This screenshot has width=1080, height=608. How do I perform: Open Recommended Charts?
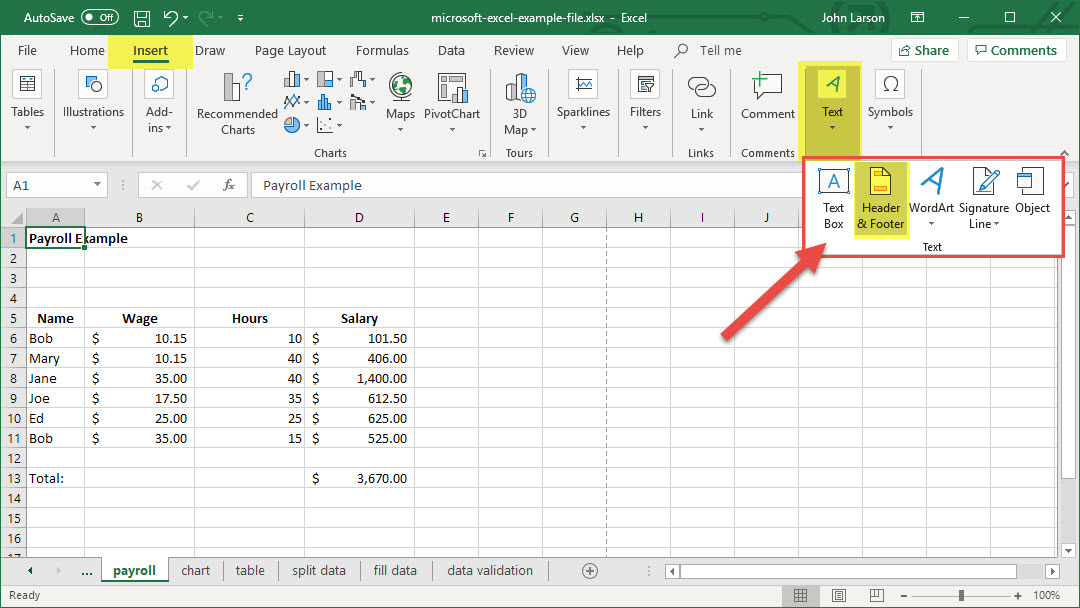(x=238, y=104)
